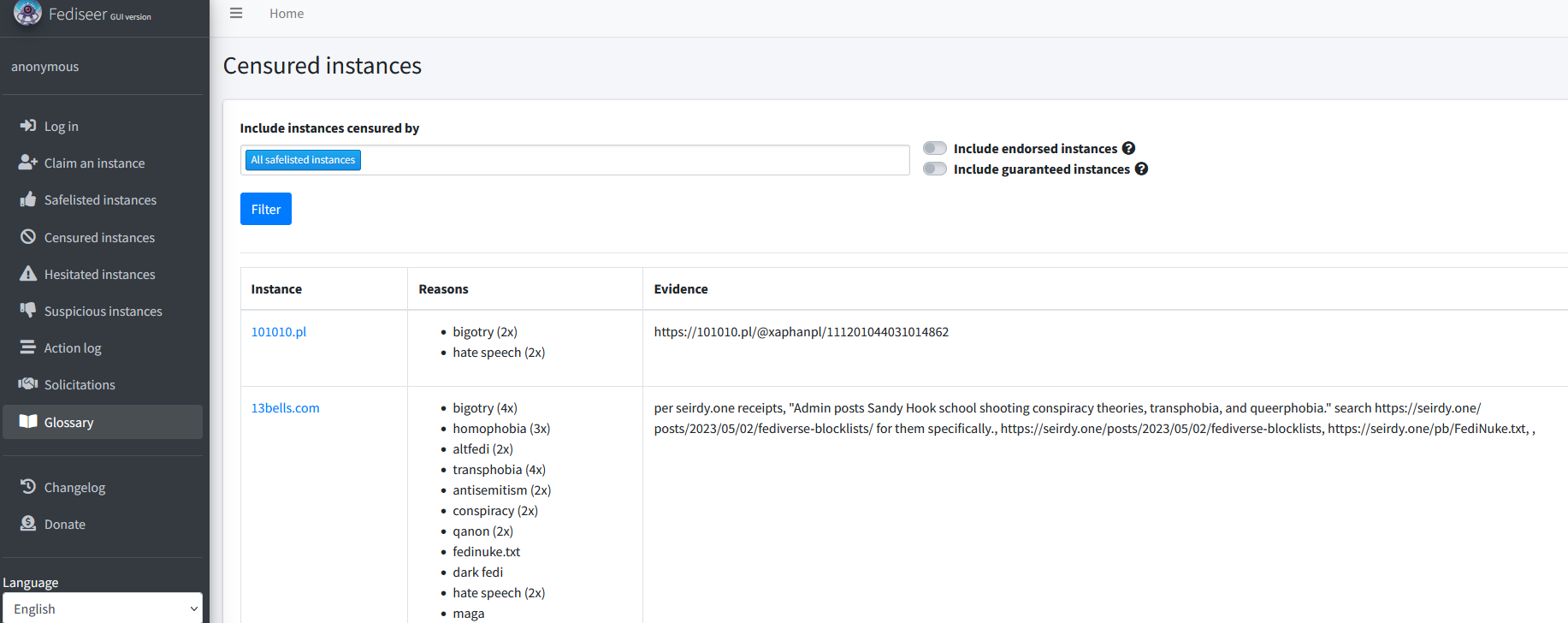Click the All safelisted instances tag
1568x623 pixels.
(303, 160)
